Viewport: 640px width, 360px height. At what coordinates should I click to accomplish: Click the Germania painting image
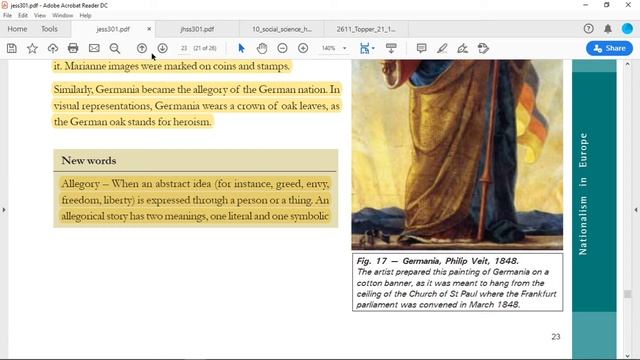pos(457,155)
